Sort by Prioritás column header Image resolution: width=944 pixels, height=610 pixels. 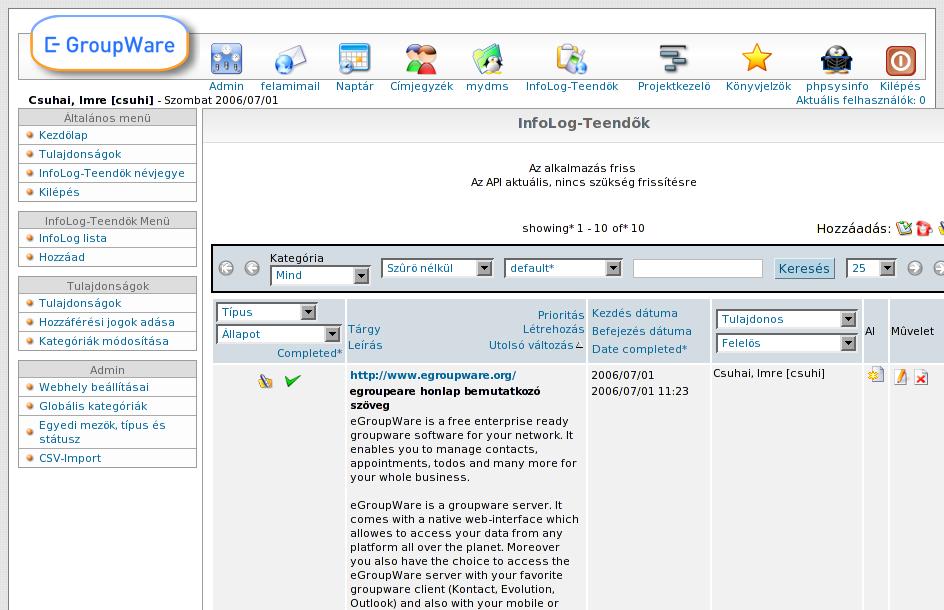(561, 315)
